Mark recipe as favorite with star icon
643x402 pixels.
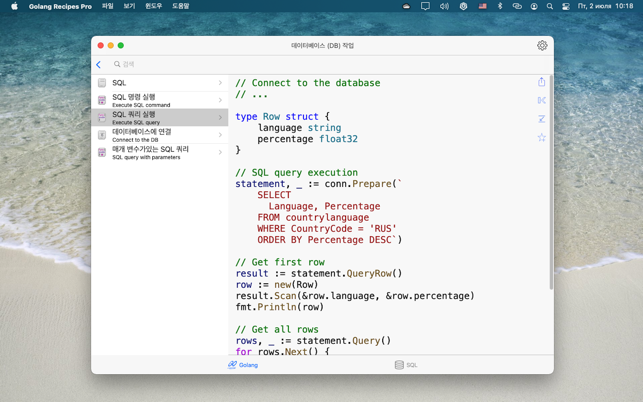[542, 138]
